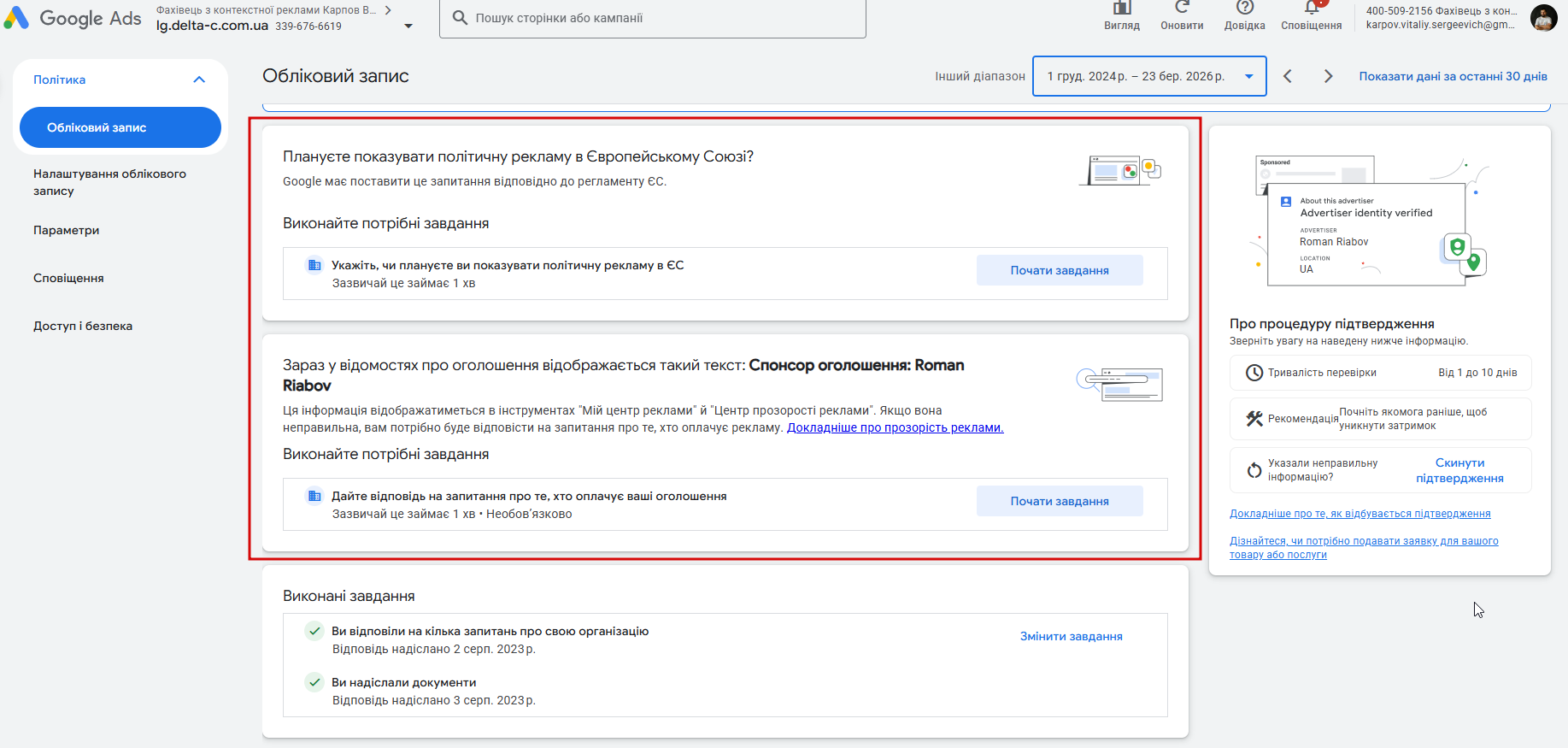Screen dimensions: 1568x748
Task: Click the advertiser identity verified illustration
Action: [x=1372, y=221]
